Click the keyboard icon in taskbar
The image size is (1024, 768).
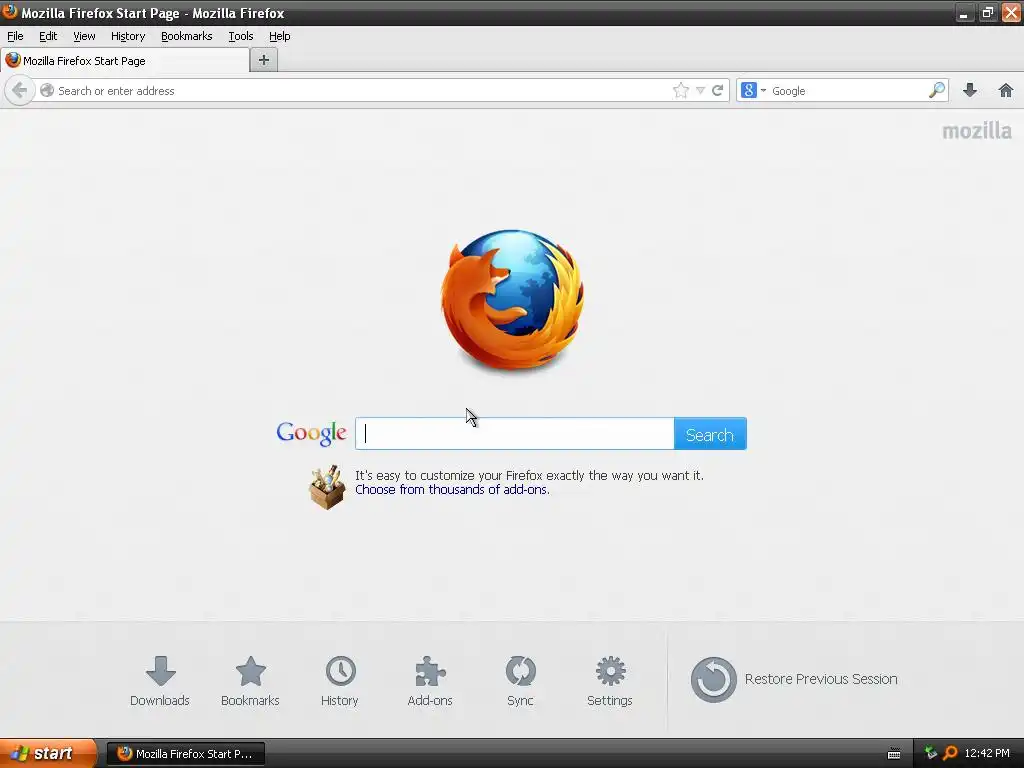coord(894,754)
